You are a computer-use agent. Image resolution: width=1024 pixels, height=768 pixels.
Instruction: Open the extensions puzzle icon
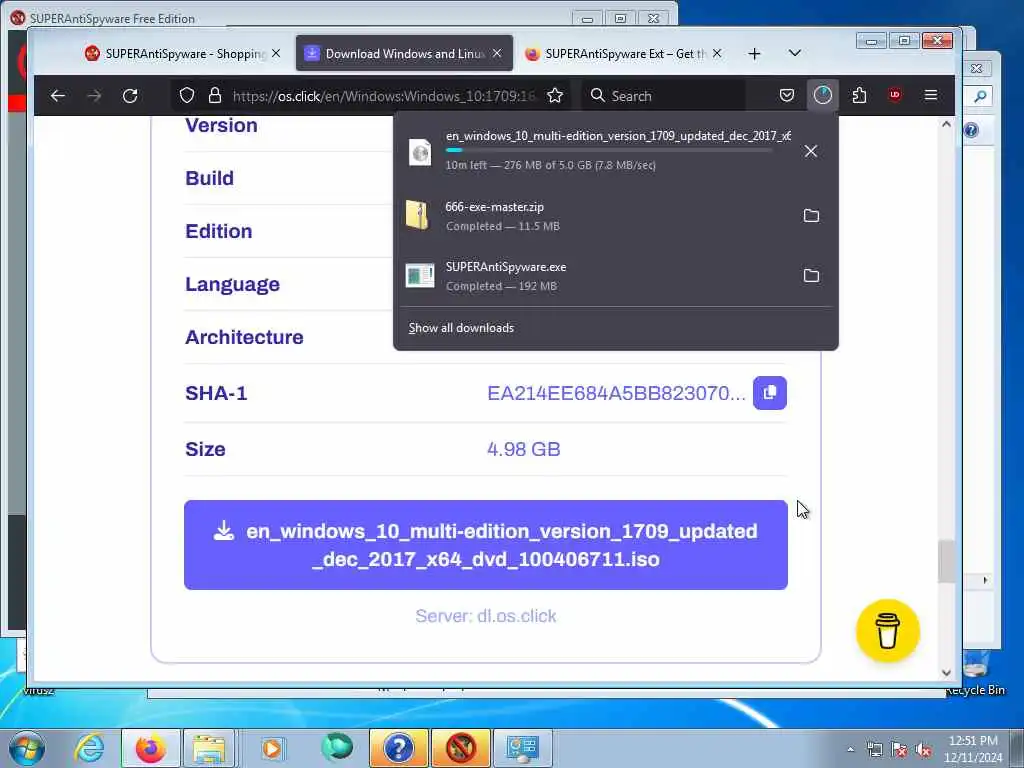point(859,96)
